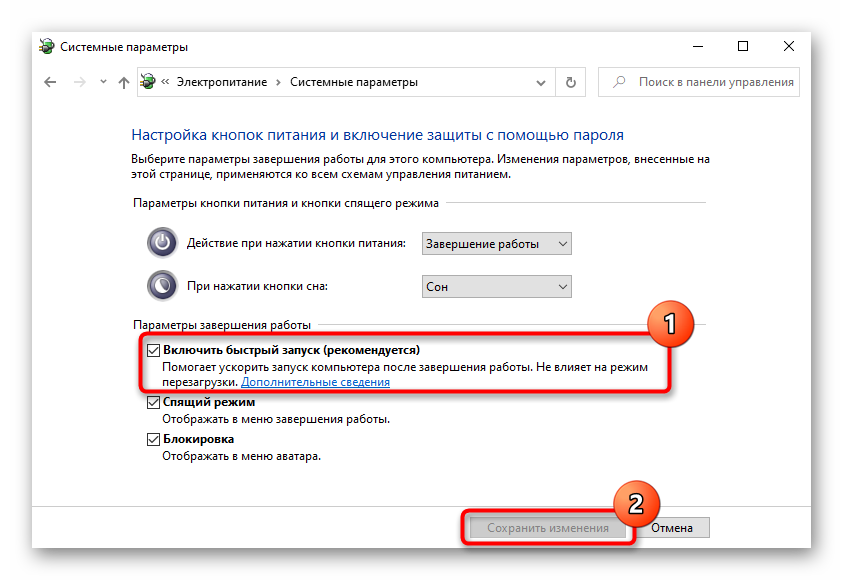This screenshot has width=843, height=580.
Task: Click the chevron after Электропитание breadcrumb
Action: pos(278,82)
